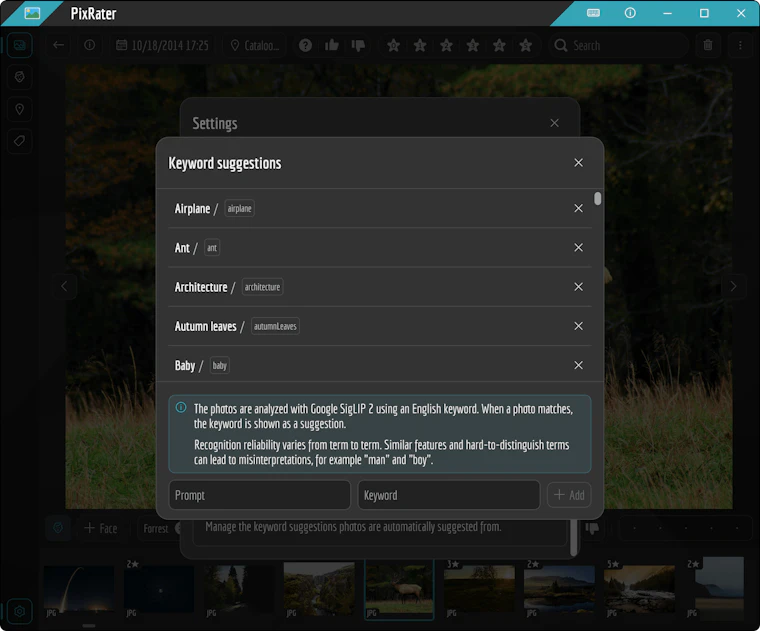This screenshot has width=760, height=631.
Task: Select the autumnLeaves tag chip
Action: (x=275, y=326)
